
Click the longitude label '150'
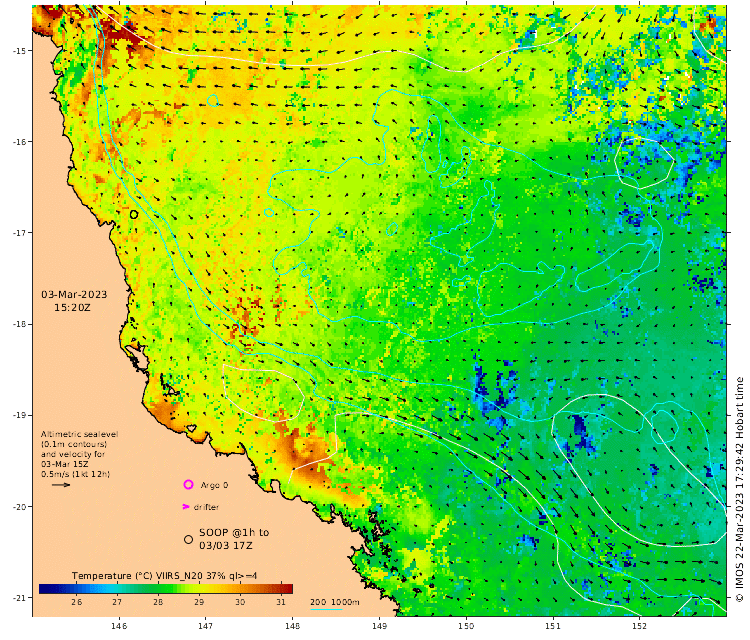[x=466, y=626]
